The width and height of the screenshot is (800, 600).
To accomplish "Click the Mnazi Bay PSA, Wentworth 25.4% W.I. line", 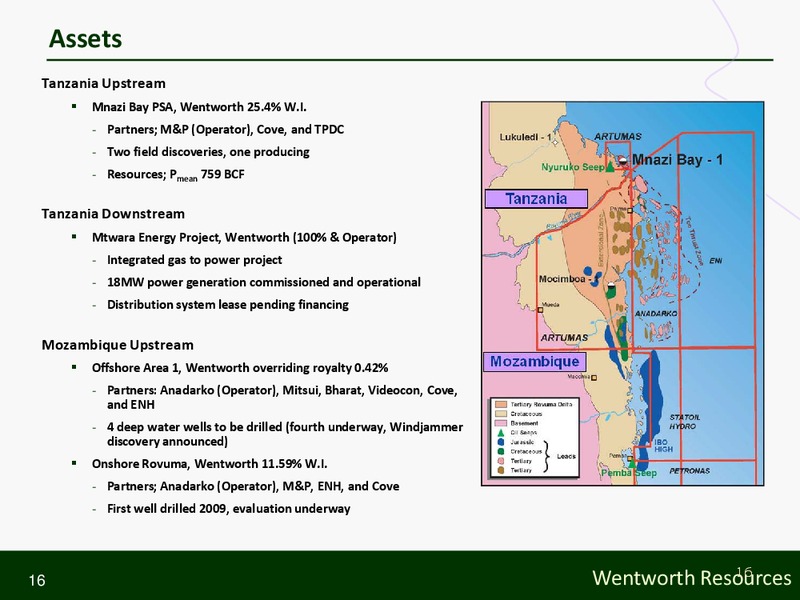I will (199, 107).
